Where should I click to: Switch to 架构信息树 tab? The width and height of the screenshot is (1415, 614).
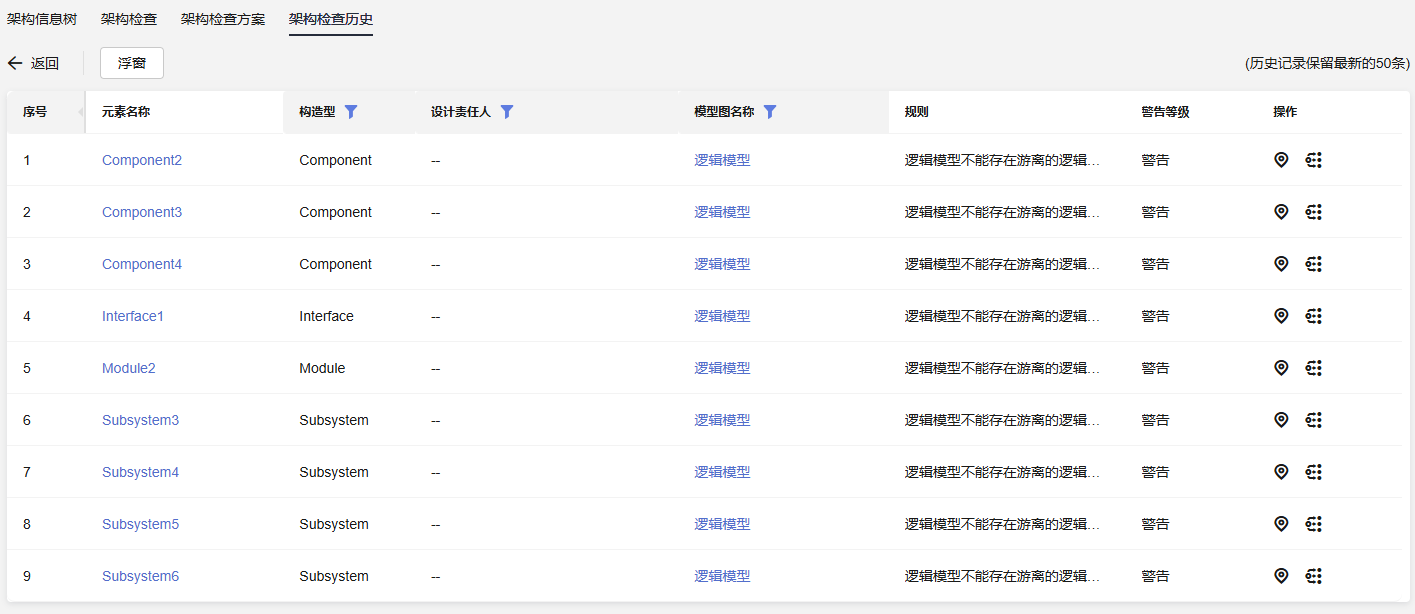(x=42, y=19)
